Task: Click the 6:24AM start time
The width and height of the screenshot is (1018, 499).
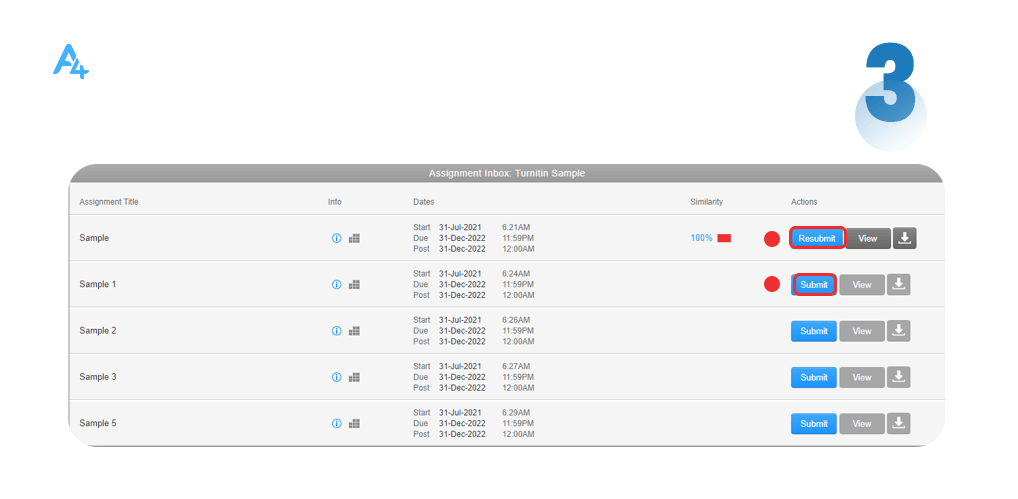Action: pos(516,274)
